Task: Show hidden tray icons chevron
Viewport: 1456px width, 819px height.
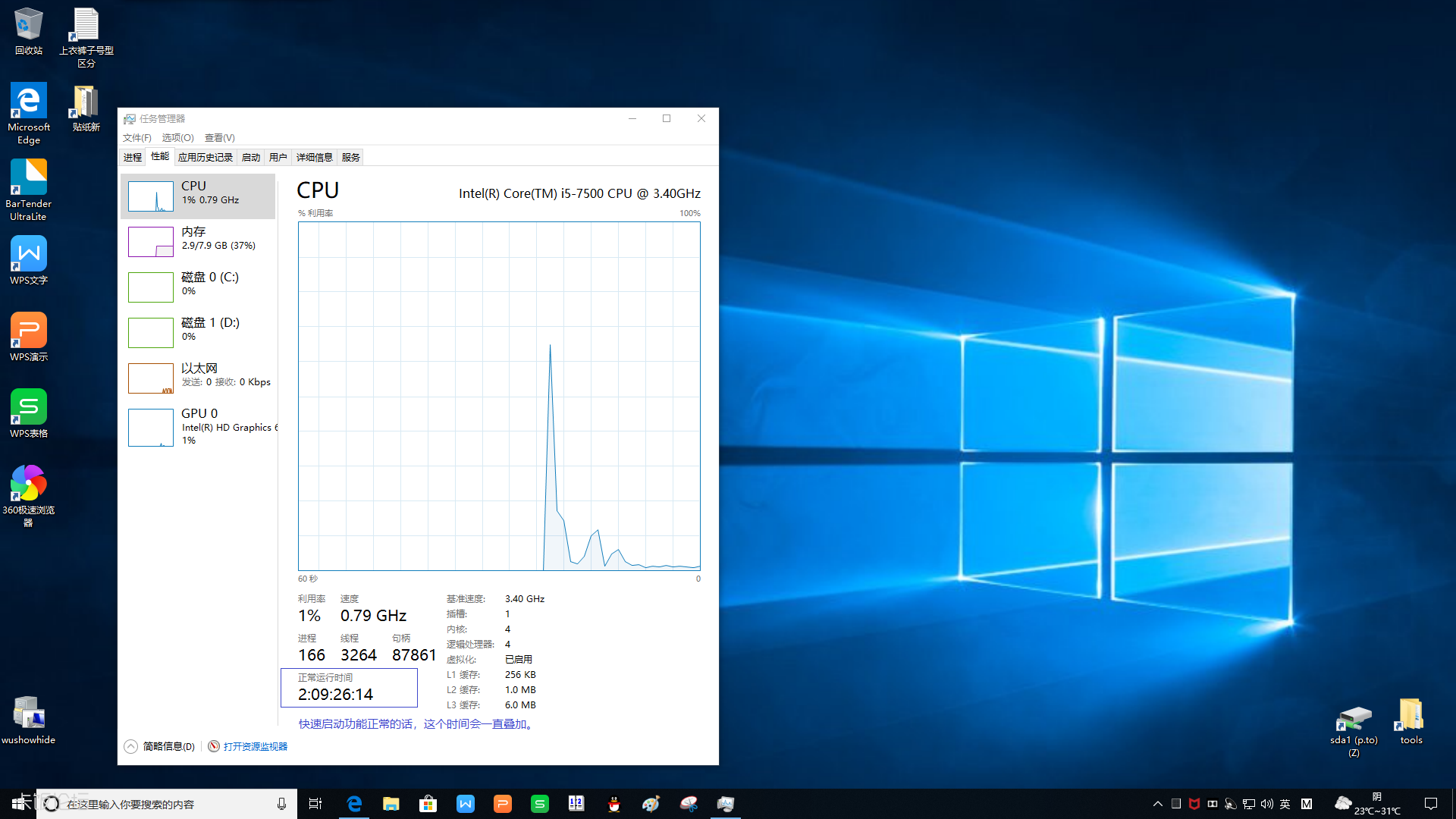Action: [1157, 804]
